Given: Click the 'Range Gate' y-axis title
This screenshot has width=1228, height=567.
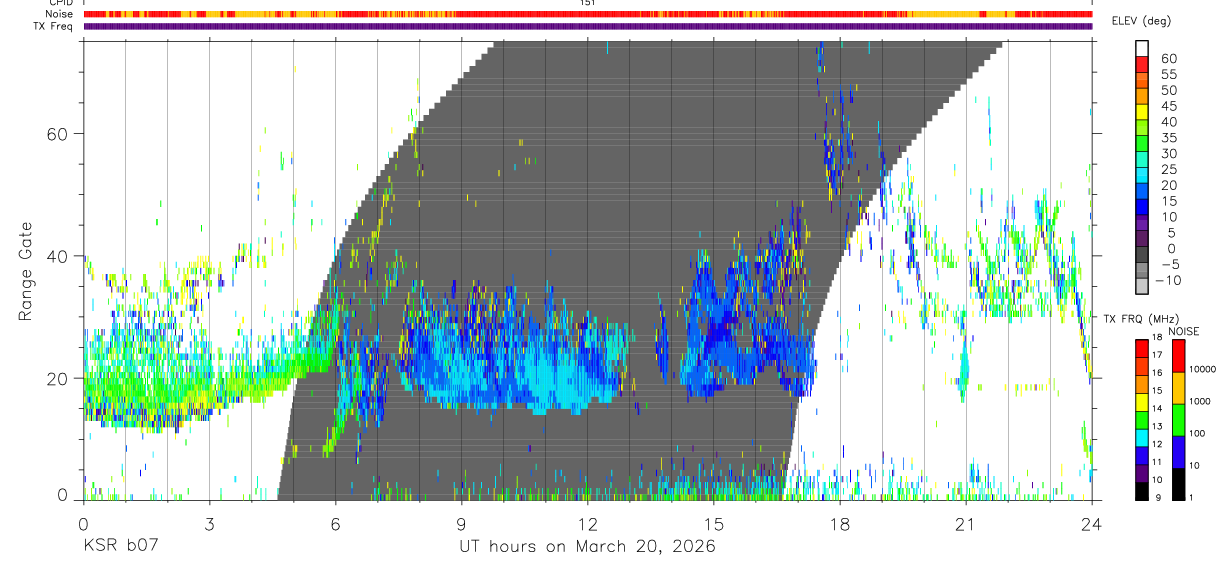Looking at the screenshot, I should [x=26, y=270].
